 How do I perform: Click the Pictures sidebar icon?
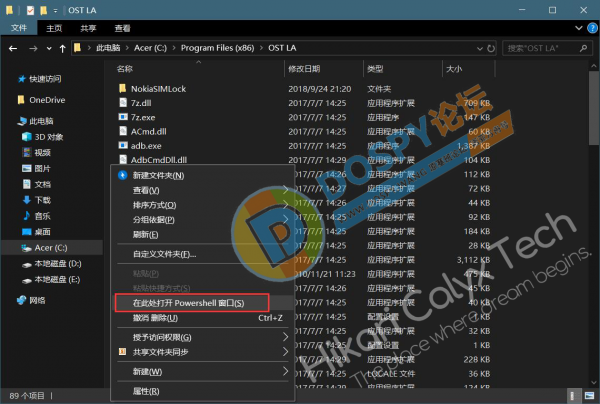27,168
